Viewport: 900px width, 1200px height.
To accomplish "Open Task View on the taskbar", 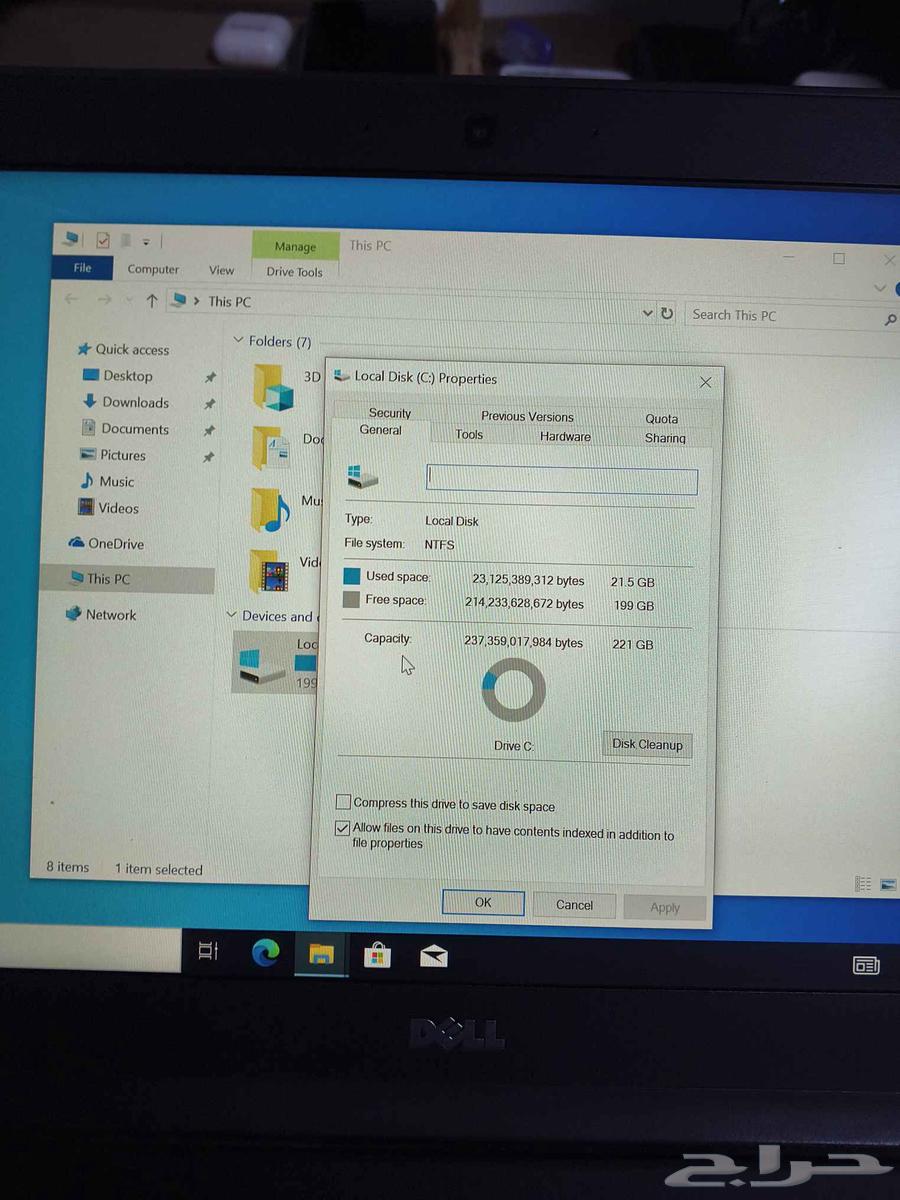I will [208, 953].
